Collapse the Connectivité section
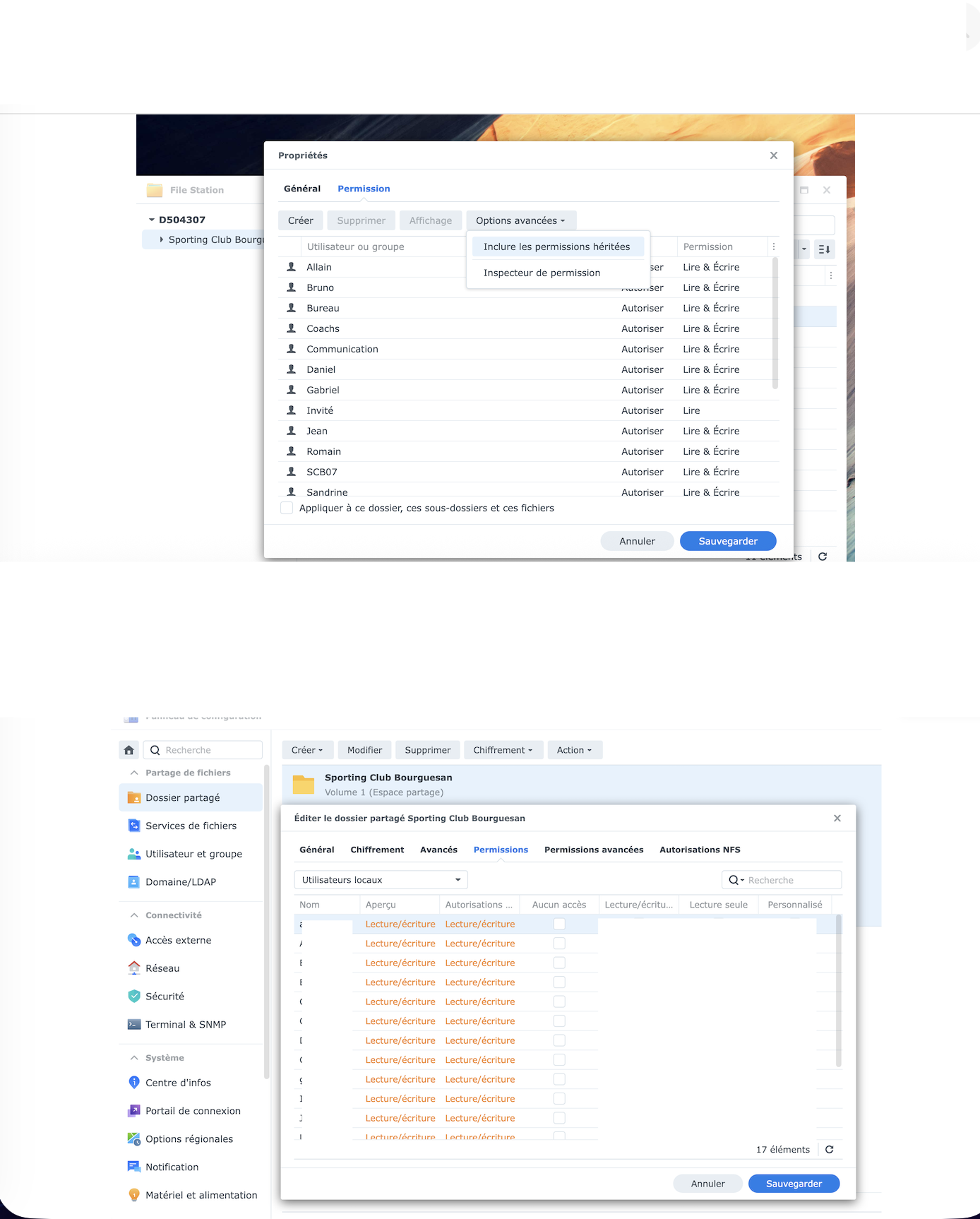The image size is (980, 1219). coord(134,915)
